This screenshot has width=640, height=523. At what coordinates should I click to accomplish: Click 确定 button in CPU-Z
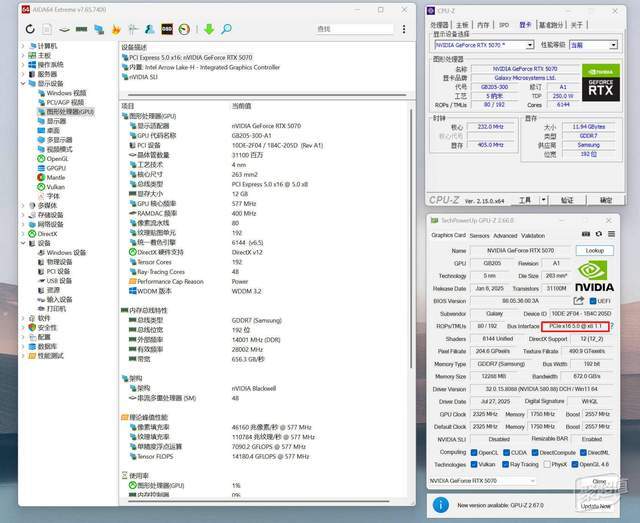pyautogui.click(x=606, y=200)
